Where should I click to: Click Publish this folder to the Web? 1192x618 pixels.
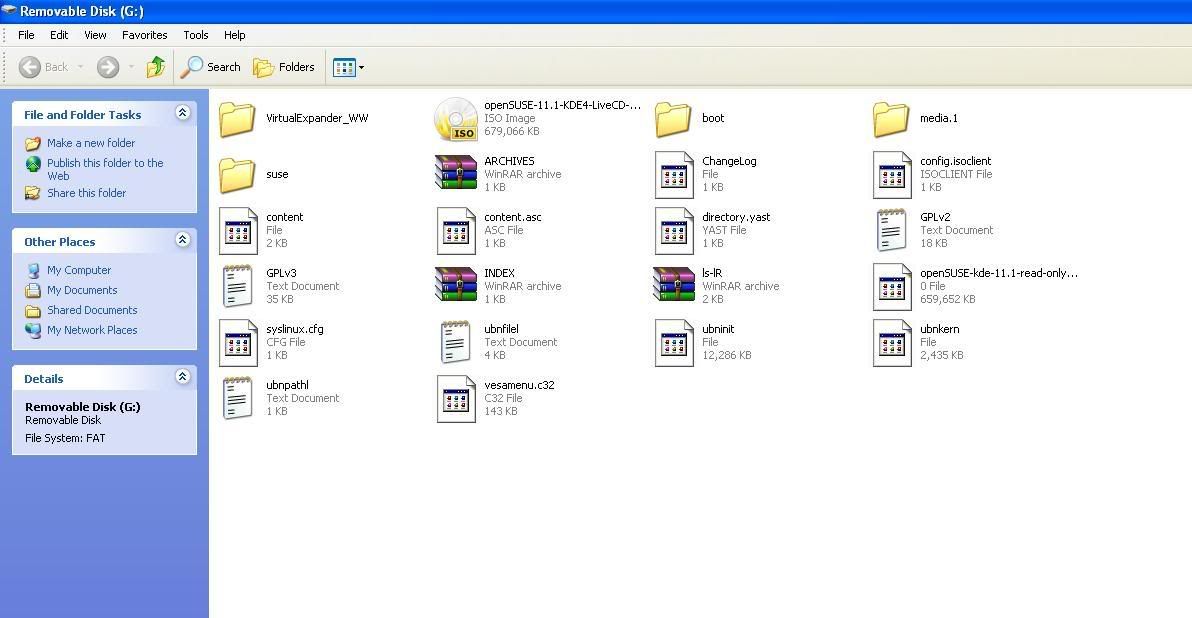coord(105,169)
